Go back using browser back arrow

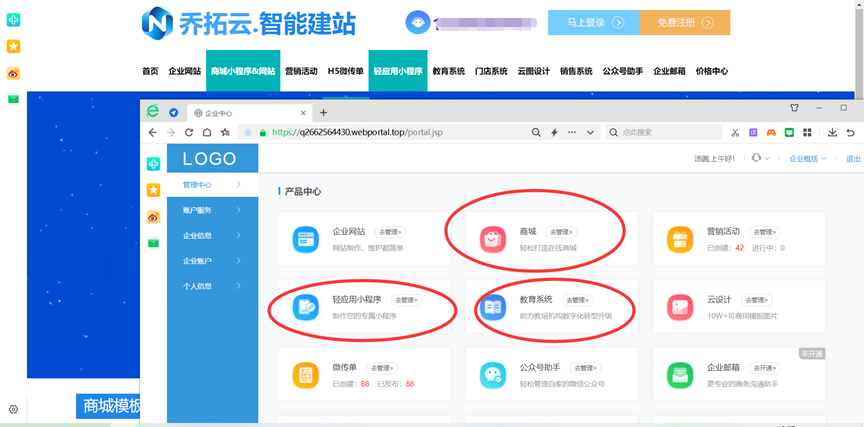pos(153,132)
